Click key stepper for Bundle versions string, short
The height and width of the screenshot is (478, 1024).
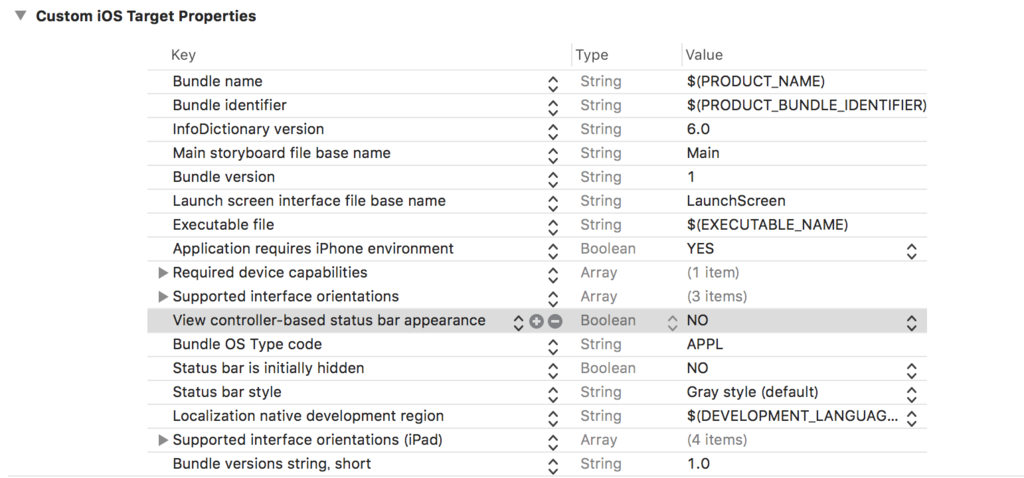(x=552, y=466)
